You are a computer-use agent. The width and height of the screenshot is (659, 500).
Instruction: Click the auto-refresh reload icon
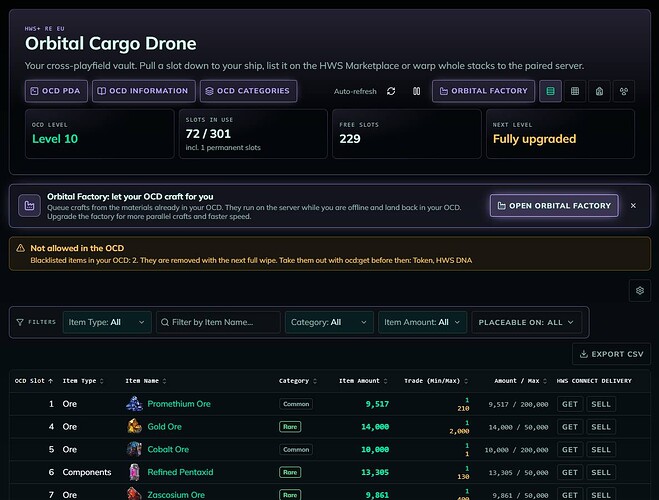point(391,91)
